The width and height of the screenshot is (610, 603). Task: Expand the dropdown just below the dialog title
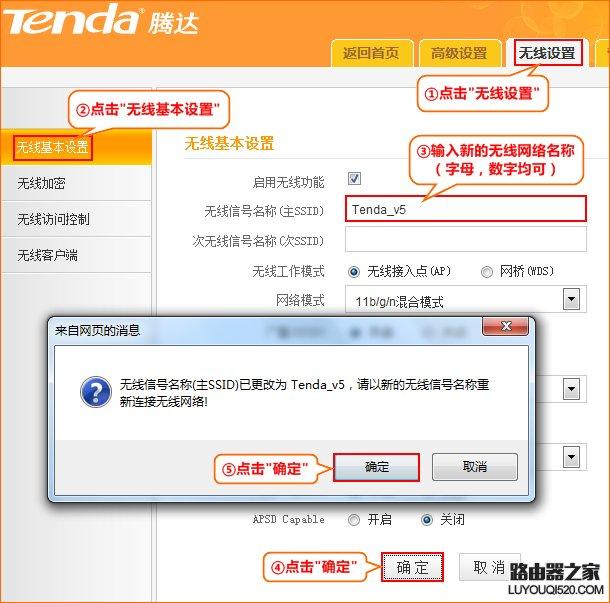[x=571, y=389]
